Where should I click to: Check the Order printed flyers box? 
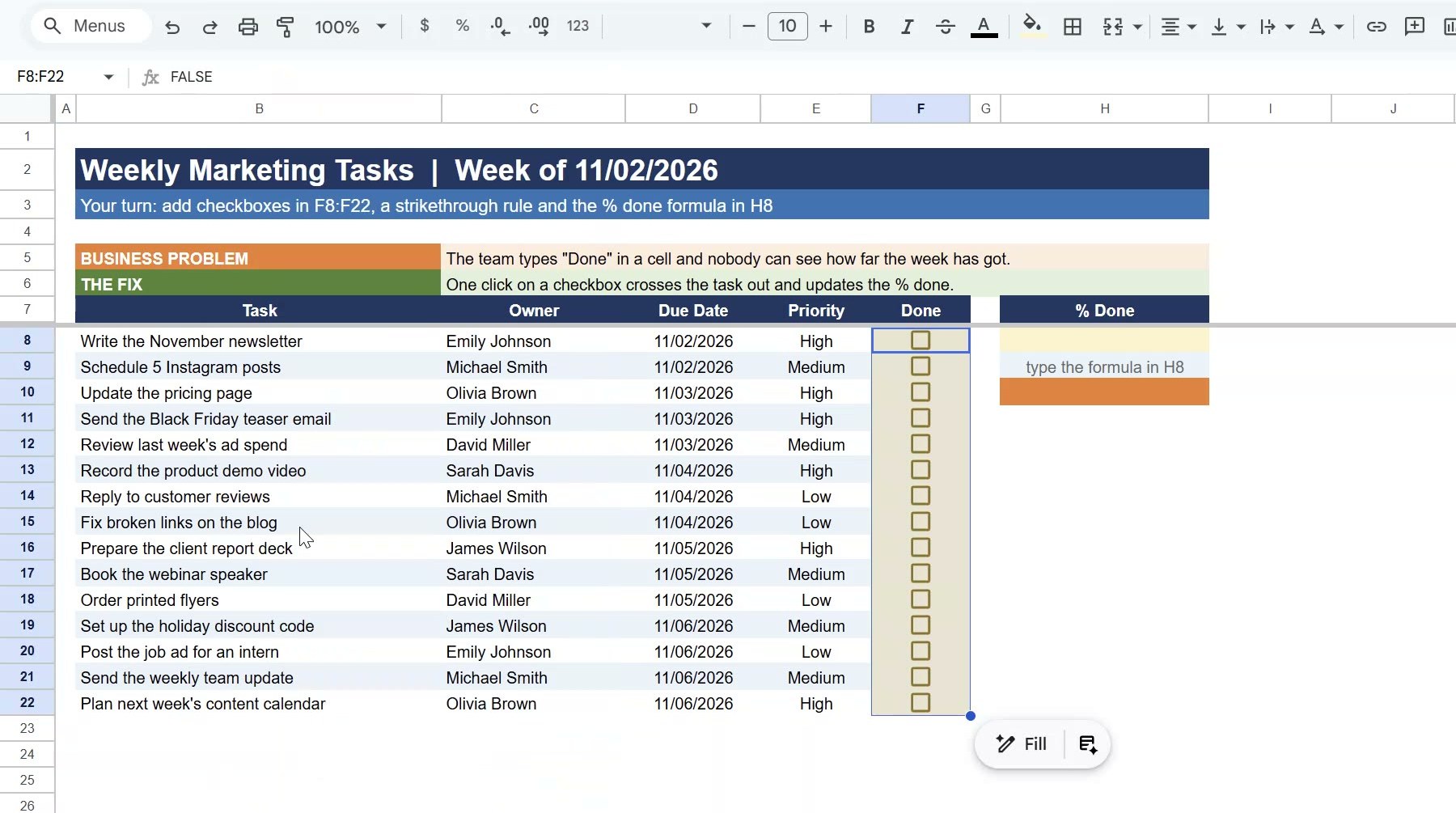point(921,599)
